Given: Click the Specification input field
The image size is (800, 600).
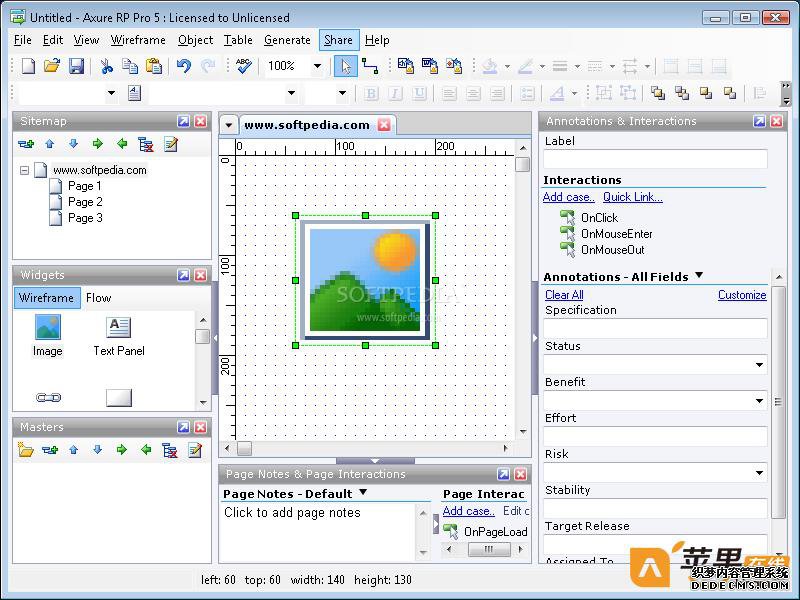Looking at the screenshot, I should click(x=655, y=329).
